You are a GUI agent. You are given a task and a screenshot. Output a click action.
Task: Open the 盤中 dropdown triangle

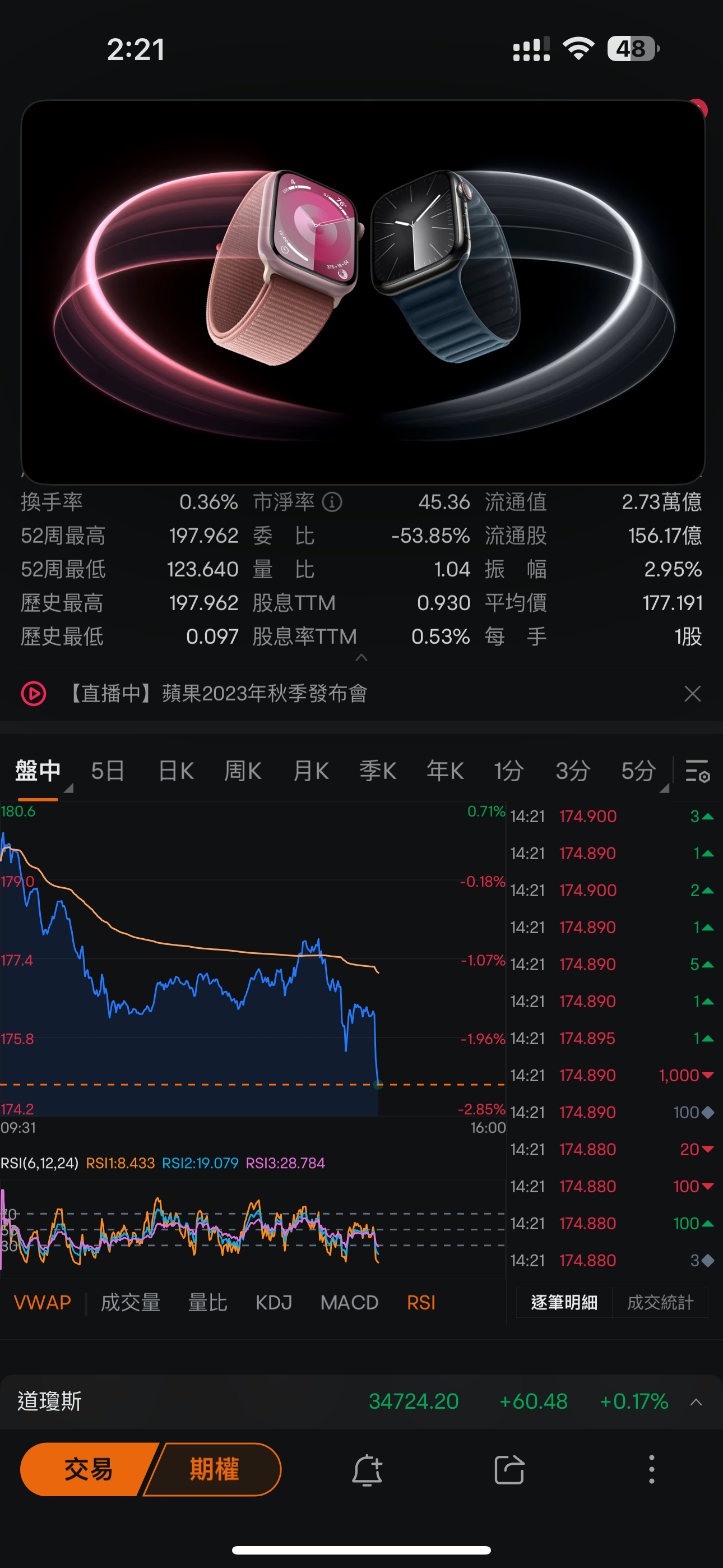point(69,788)
